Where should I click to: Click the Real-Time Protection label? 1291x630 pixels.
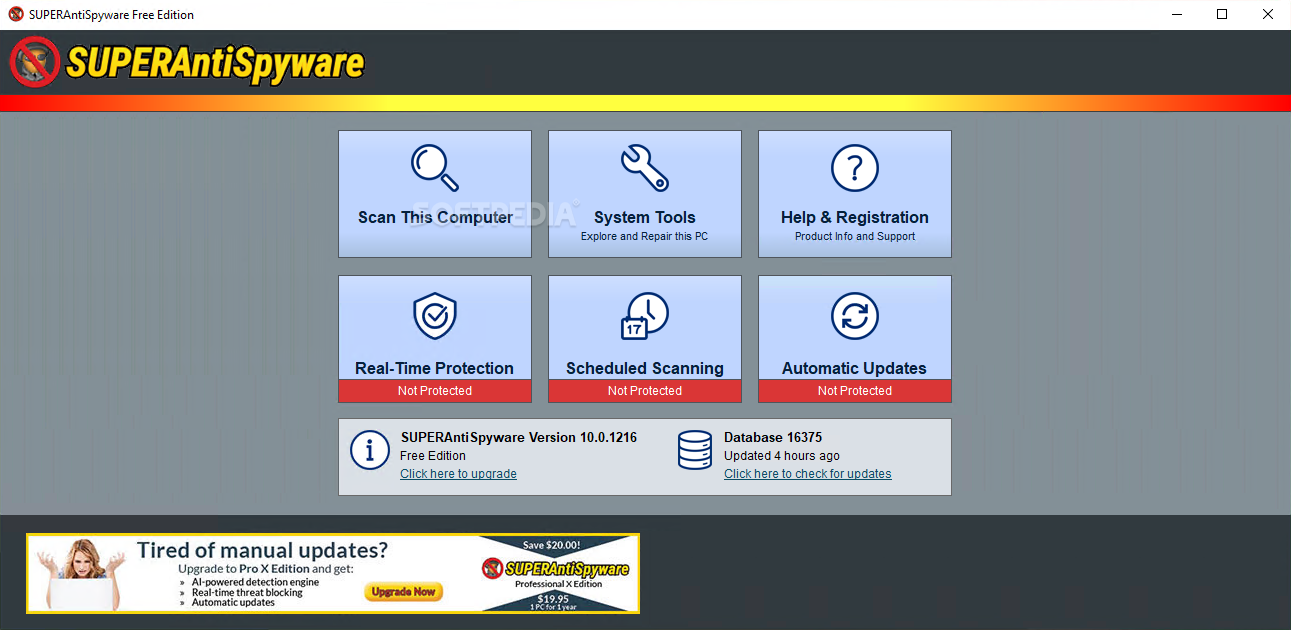click(435, 368)
